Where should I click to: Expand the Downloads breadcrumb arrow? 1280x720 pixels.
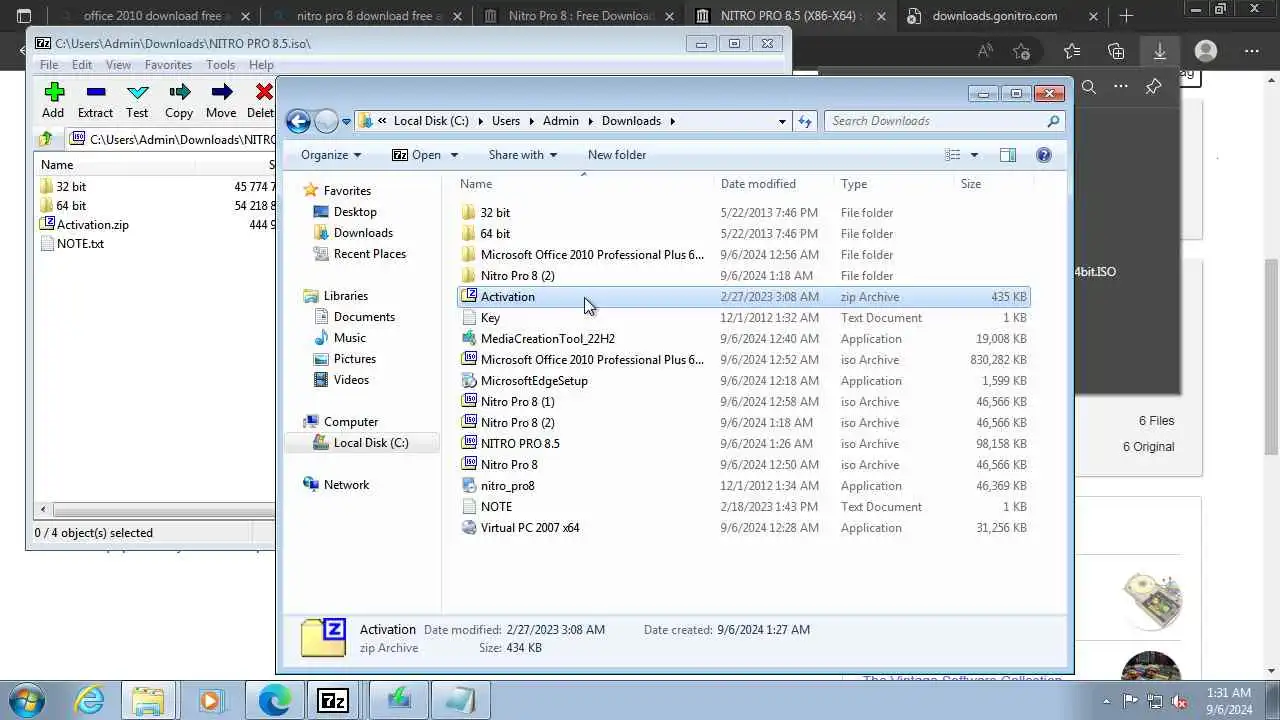(672, 121)
